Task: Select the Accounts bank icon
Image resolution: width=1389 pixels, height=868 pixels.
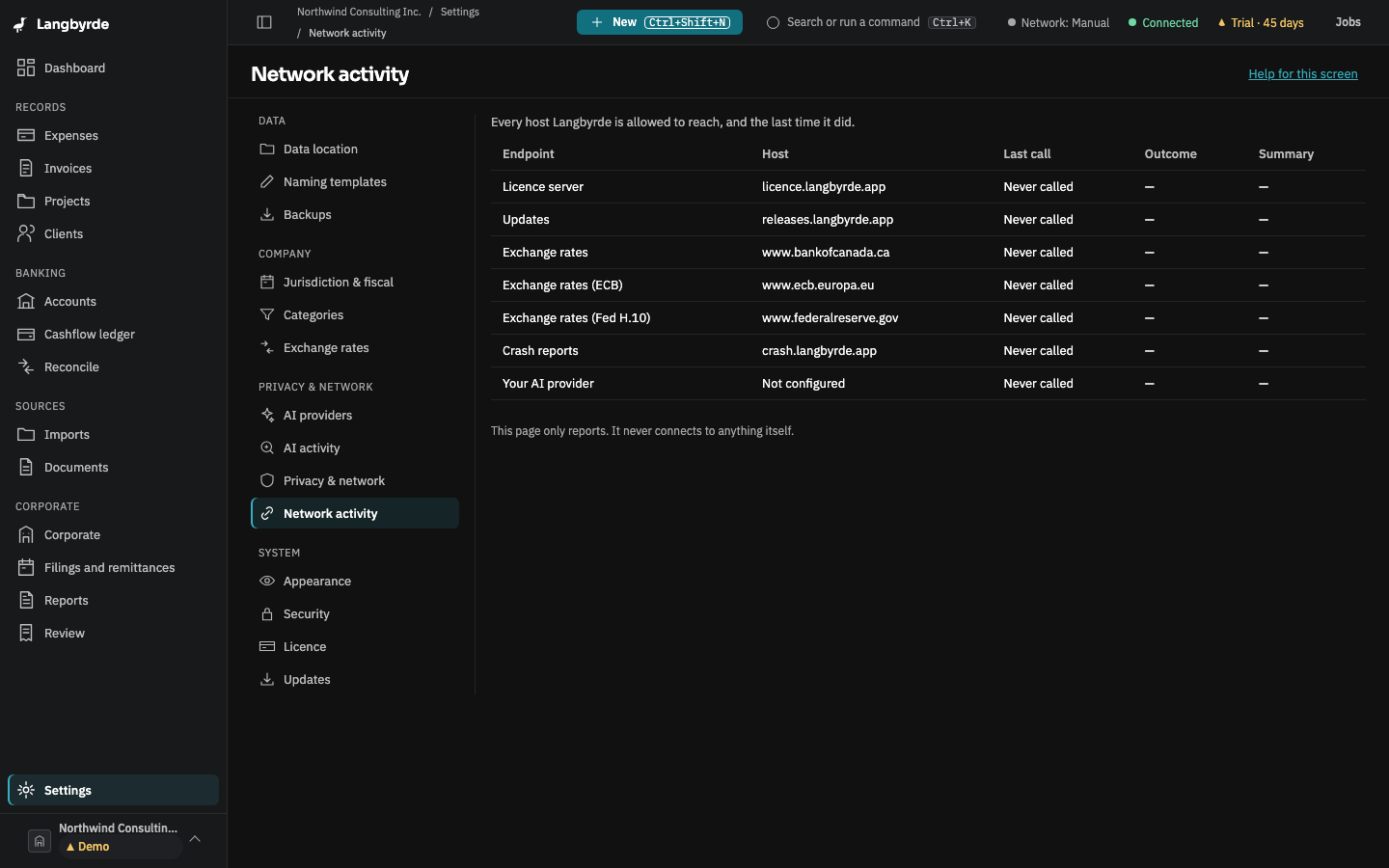Action: (x=26, y=301)
